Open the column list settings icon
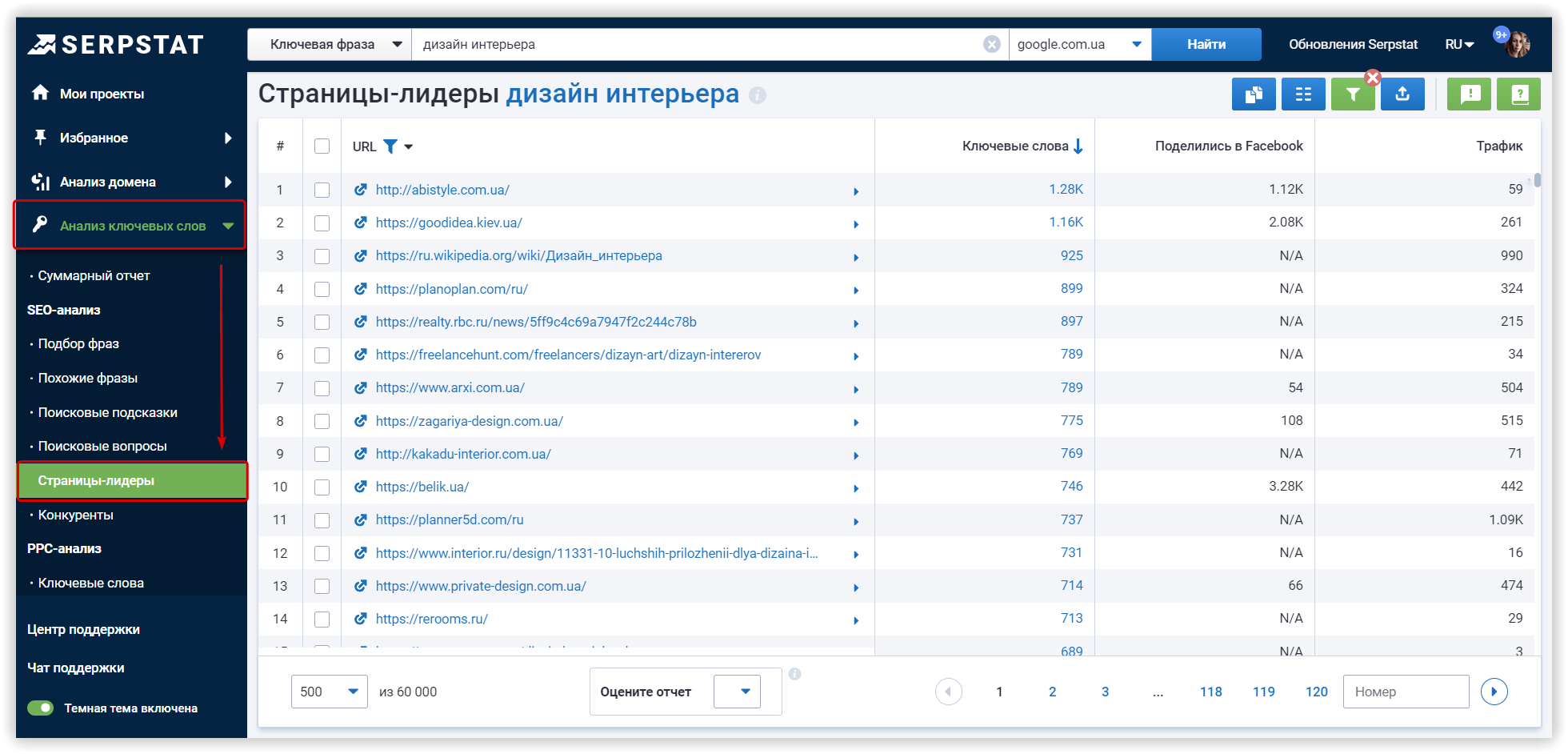Image resolution: width=1568 pixels, height=754 pixels. click(1303, 94)
